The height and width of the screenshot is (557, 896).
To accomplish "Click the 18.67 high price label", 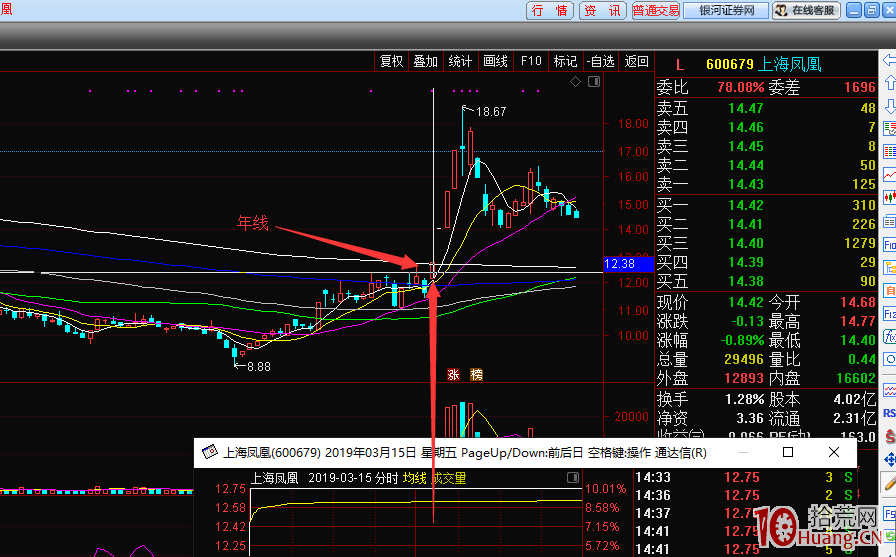I will pos(491,111).
